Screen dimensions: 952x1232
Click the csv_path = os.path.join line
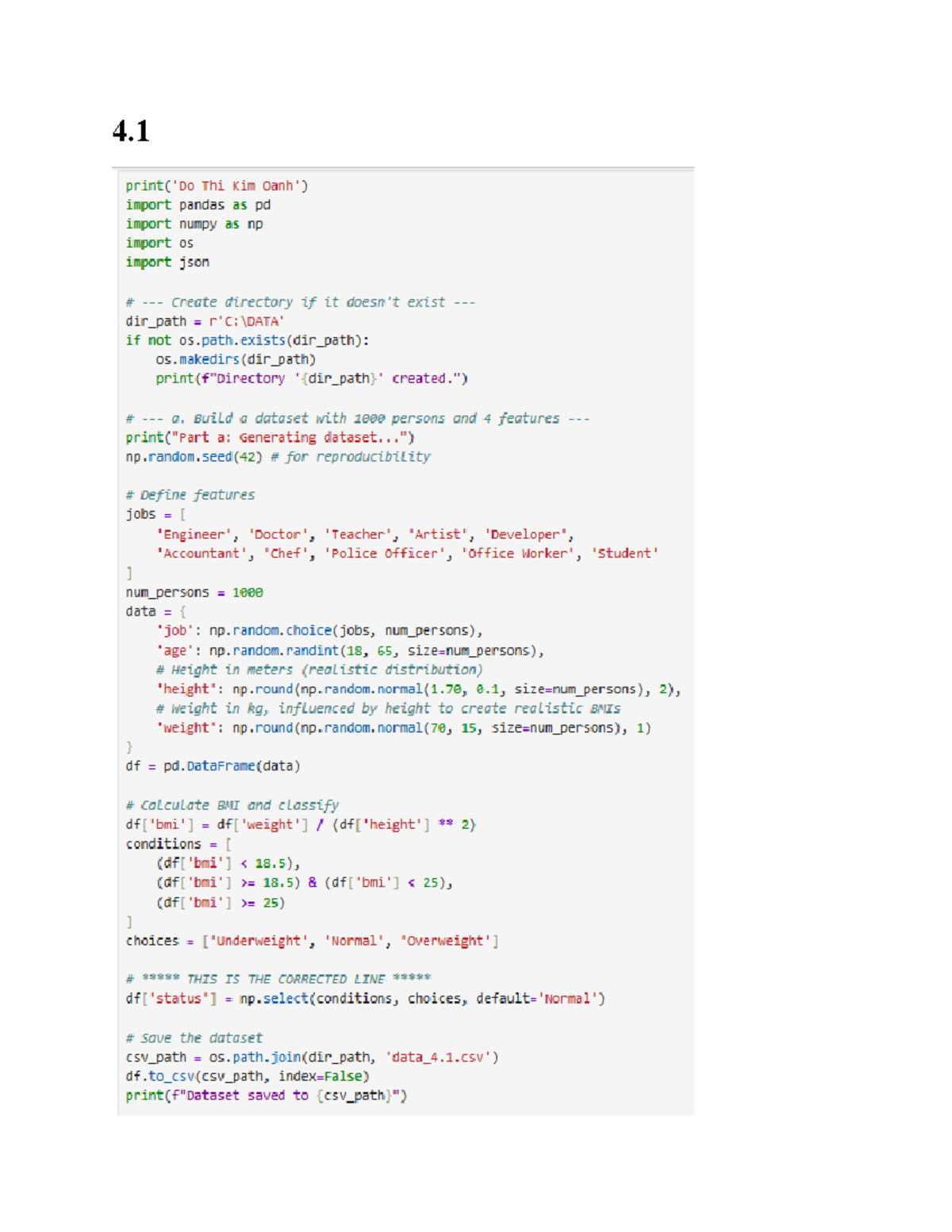click(x=312, y=1057)
